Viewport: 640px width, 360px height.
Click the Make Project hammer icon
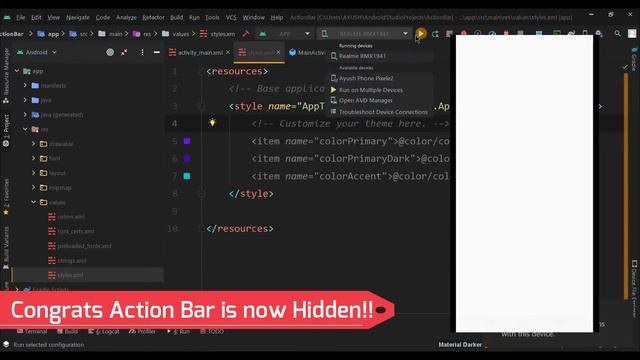245,34
